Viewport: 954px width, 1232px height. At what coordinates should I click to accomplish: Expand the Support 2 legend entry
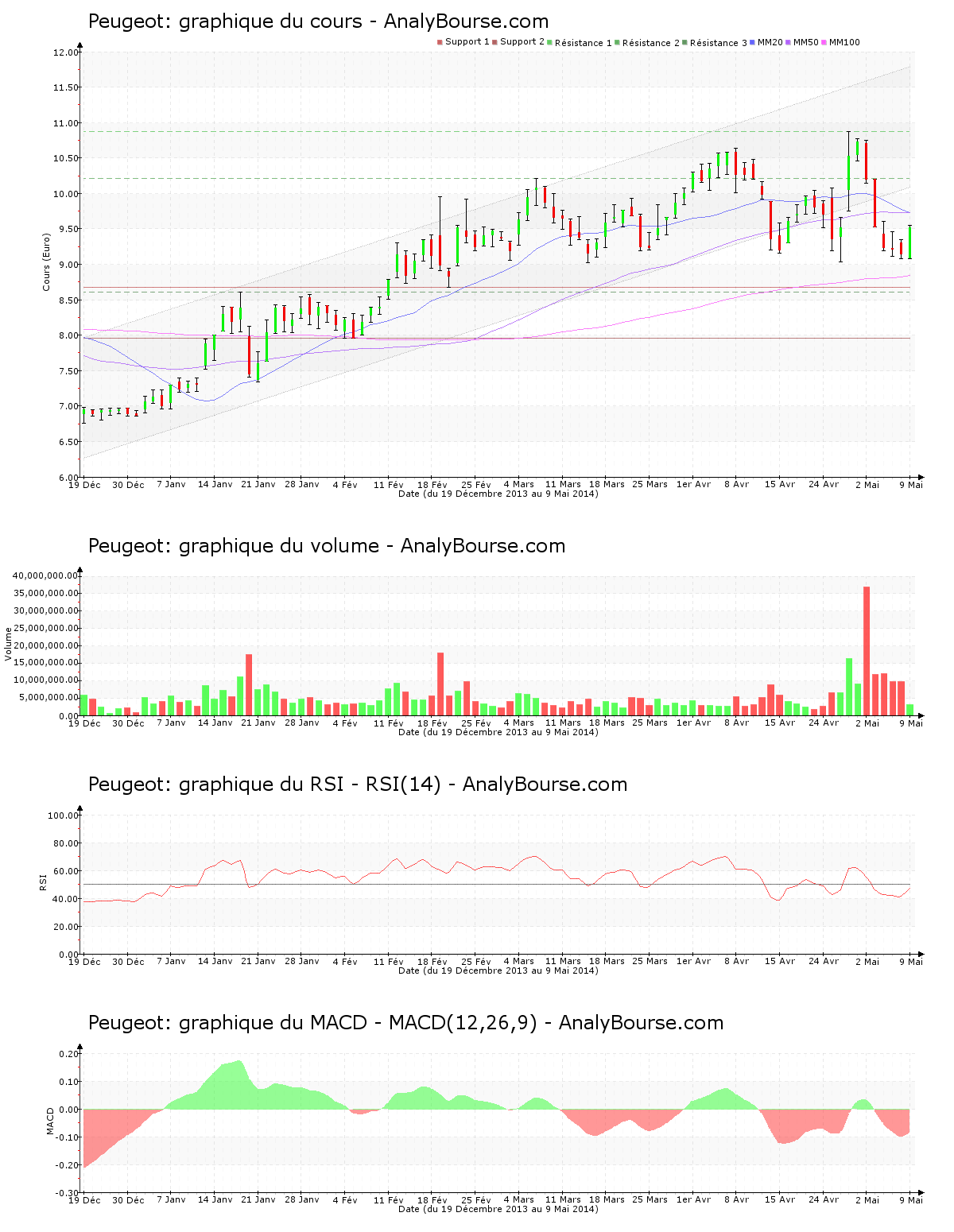coord(520,41)
